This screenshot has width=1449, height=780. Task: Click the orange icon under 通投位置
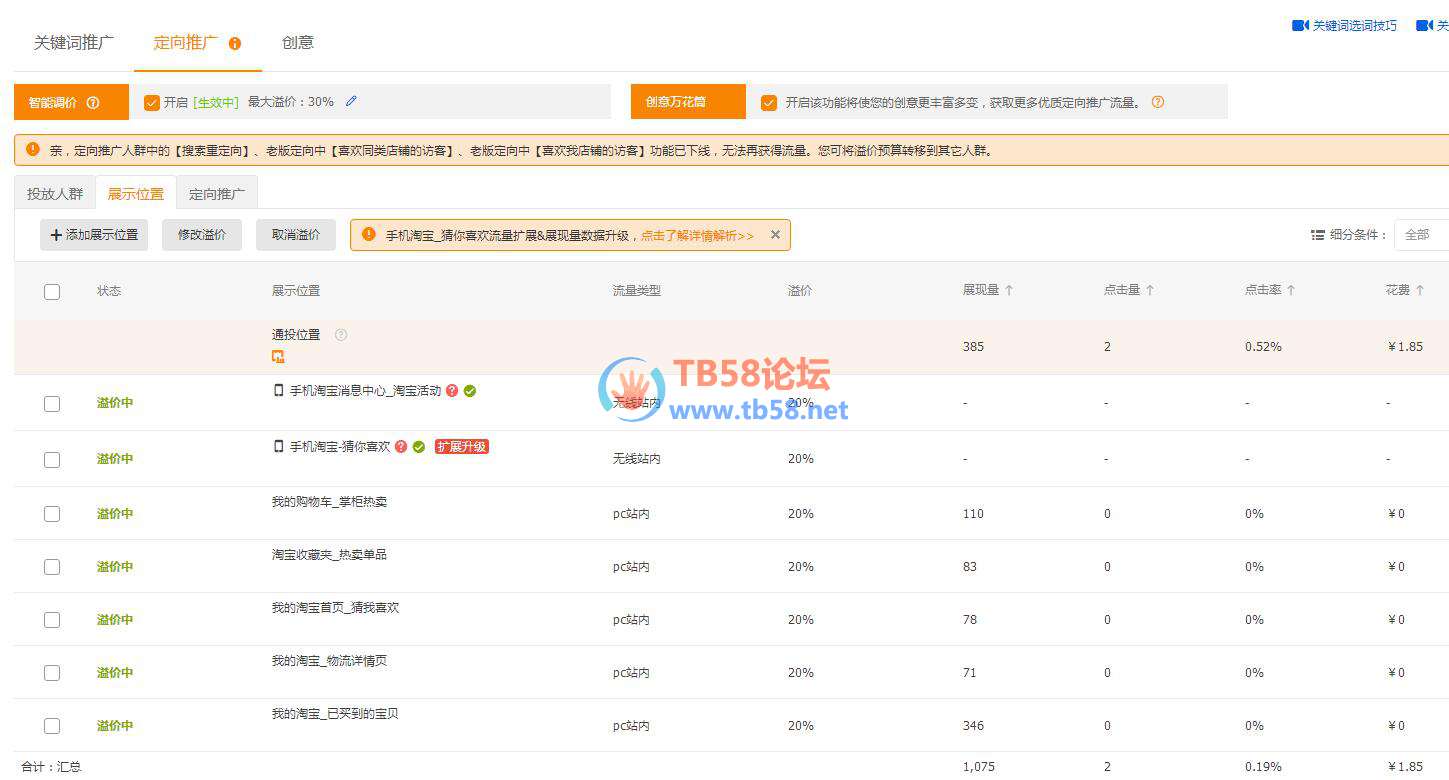pyautogui.click(x=278, y=356)
